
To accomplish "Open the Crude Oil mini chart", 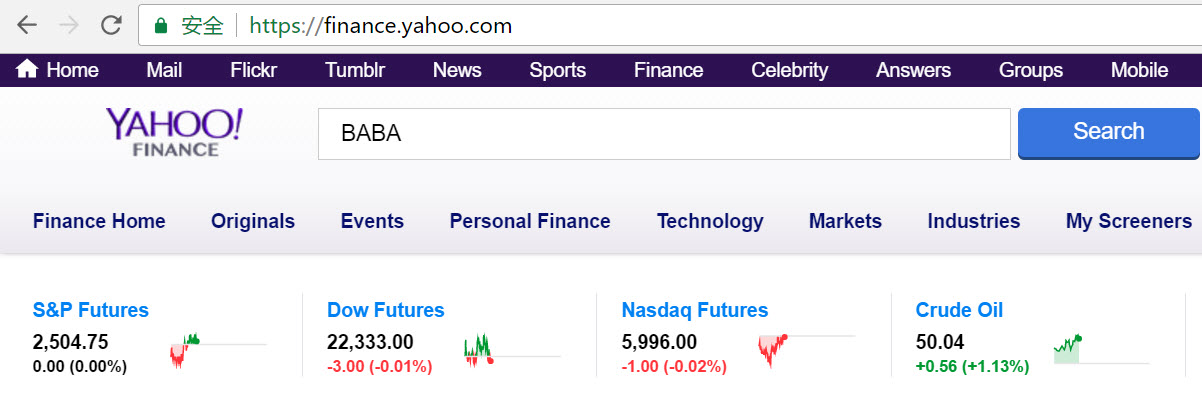I will pyautogui.click(x=1100, y=348).
